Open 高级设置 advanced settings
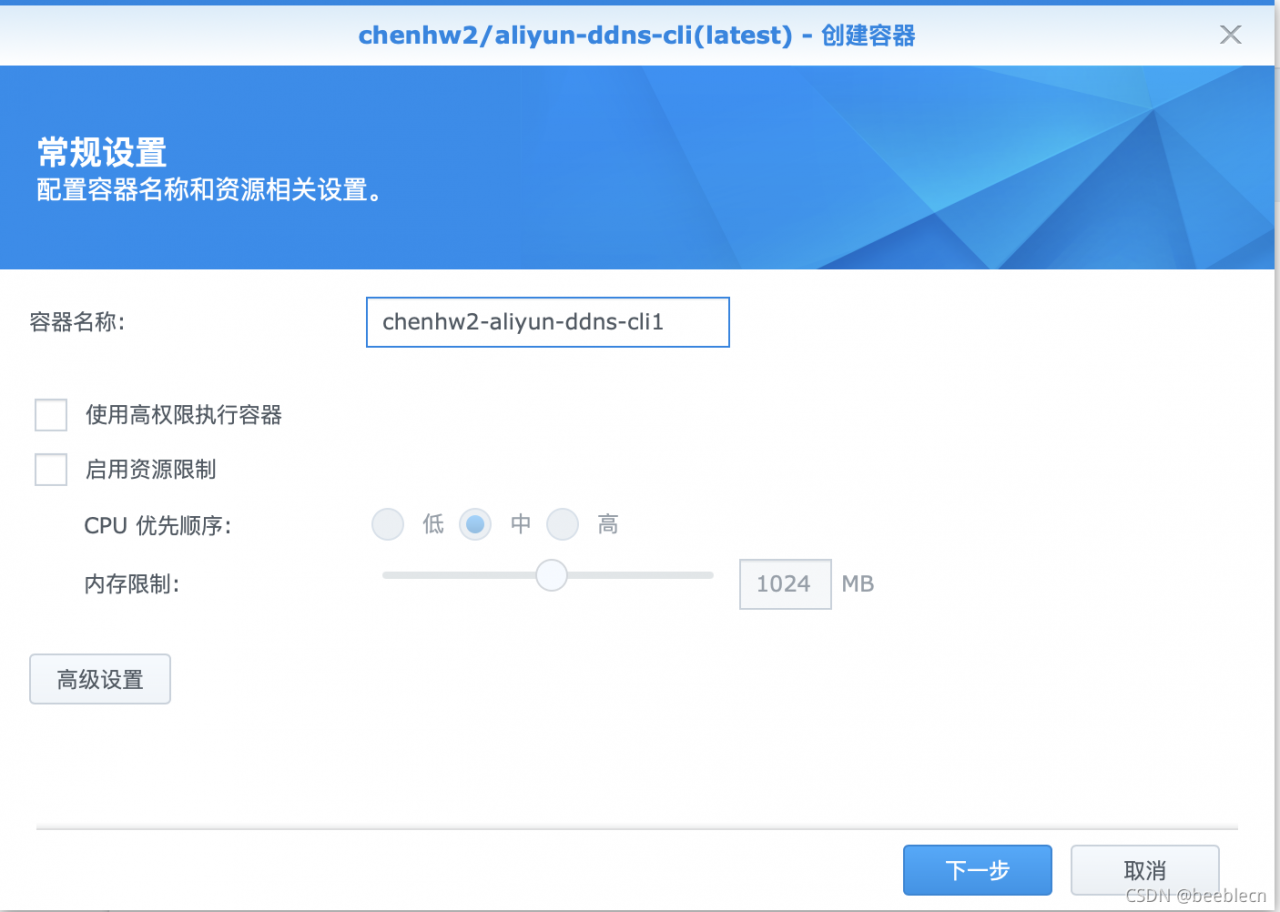The image size is (1280, 912). pyautogui.click(x=100, y=679)
